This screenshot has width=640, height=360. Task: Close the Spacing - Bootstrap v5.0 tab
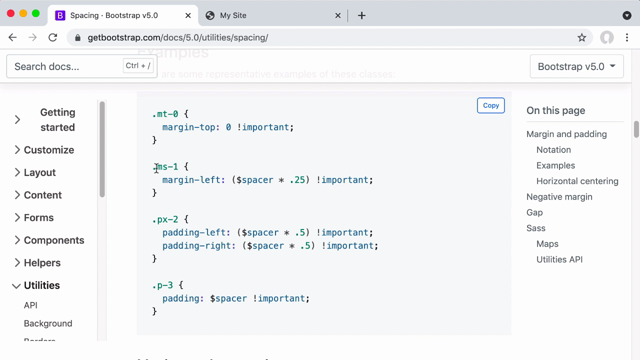pos(188,16)
